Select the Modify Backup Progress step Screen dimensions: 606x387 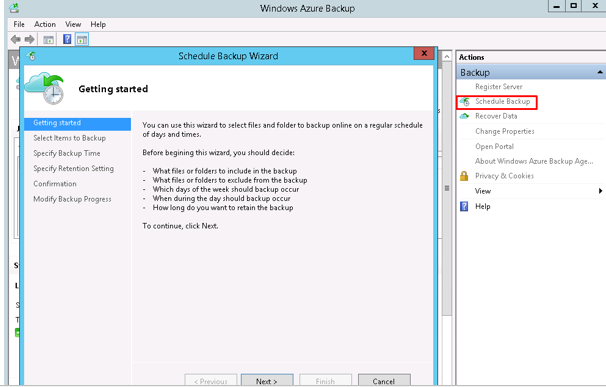coord(72,199)
